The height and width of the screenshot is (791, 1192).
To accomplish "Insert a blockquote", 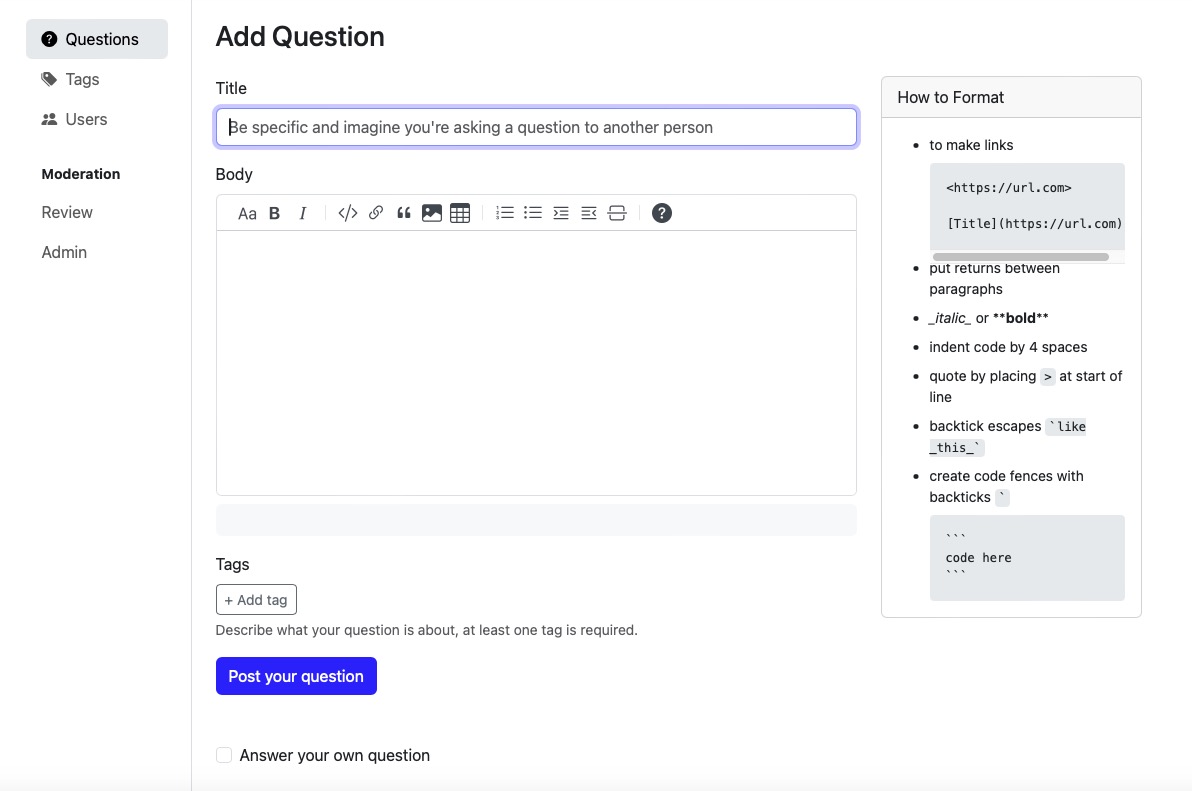I will tap(404, 212).
